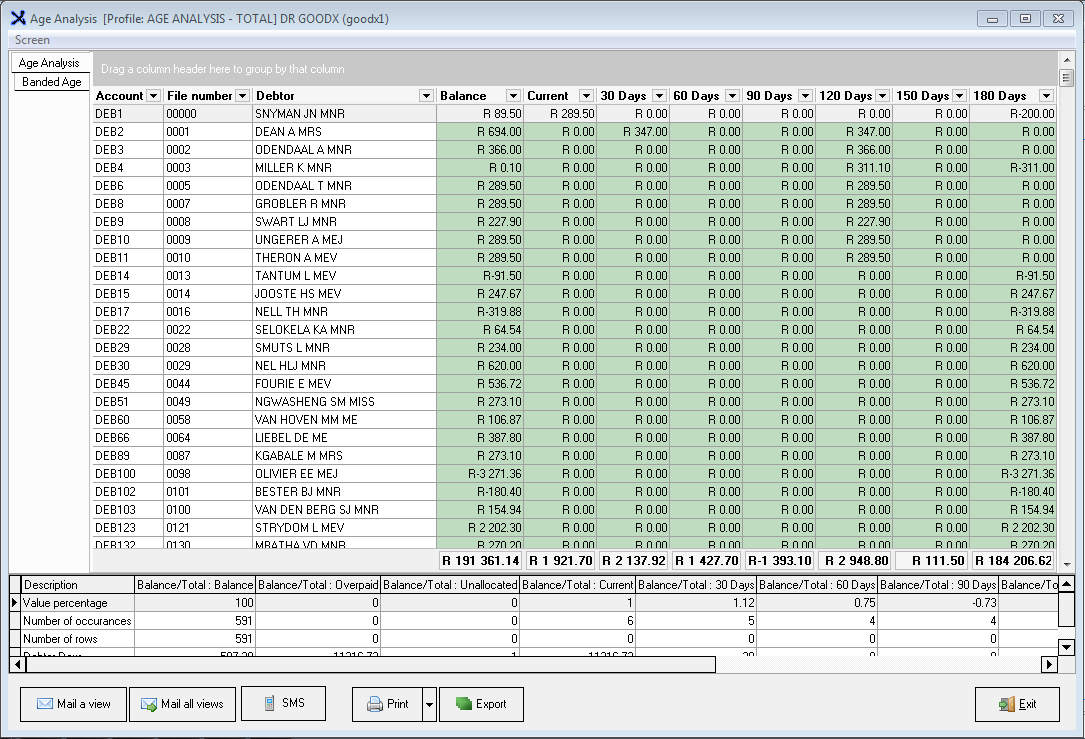Open the Debtor column filter dropdown
The width and height of the screenshot is (1085, 739).
[426, 96]
